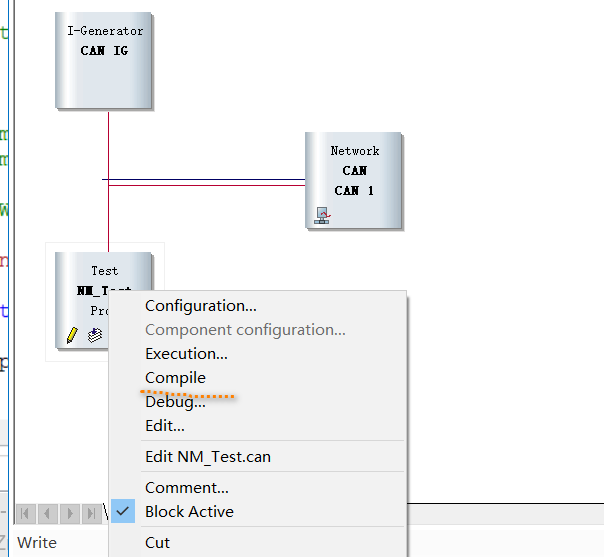Viewport: 604px width, 557px height.
Task: Select Edit... in context menu
Action: [257, 426]
